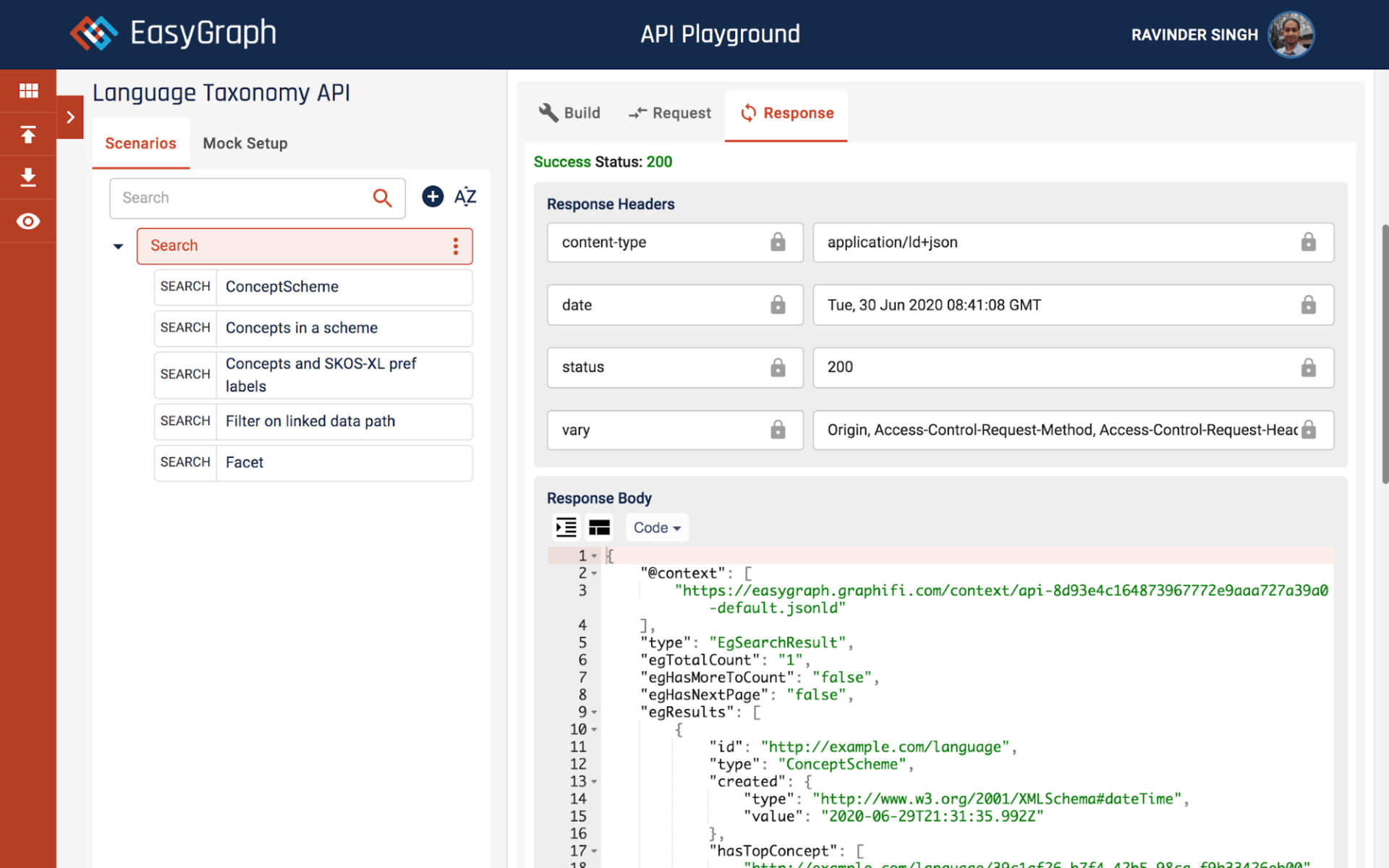The image size is (1389, 868).
Task: Toggle the eye visibility icon in the sidebar
Action: pos(28,221)
